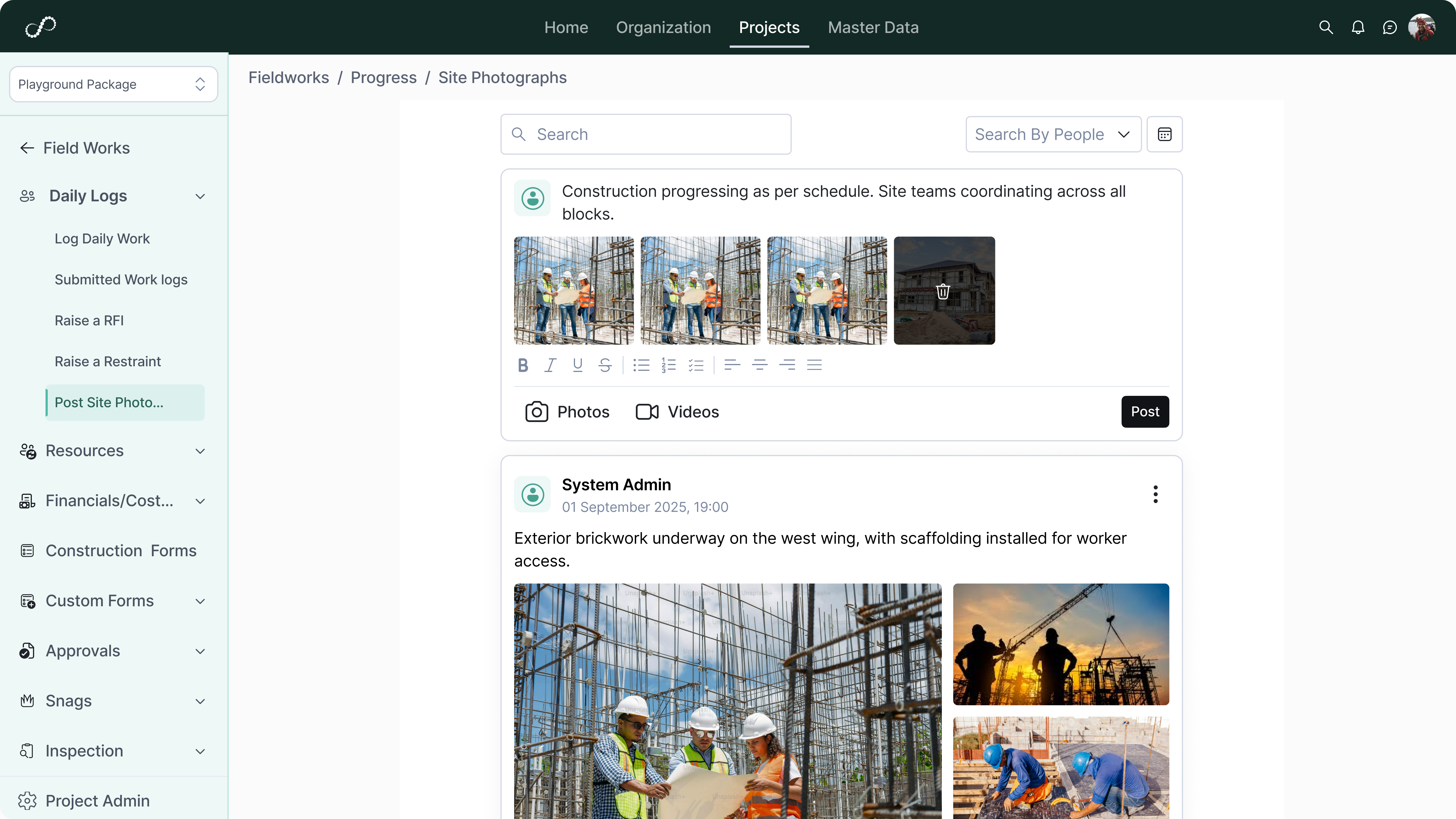Open the calendar date filter

(x=1164, y=134)
